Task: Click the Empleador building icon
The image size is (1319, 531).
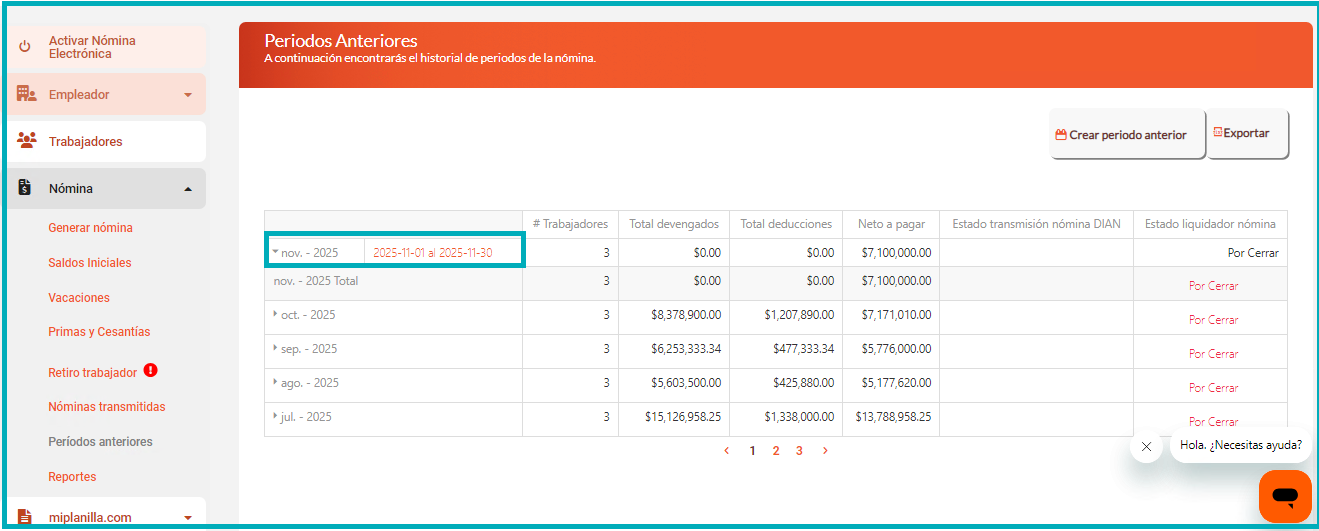Action: [26, 94]
